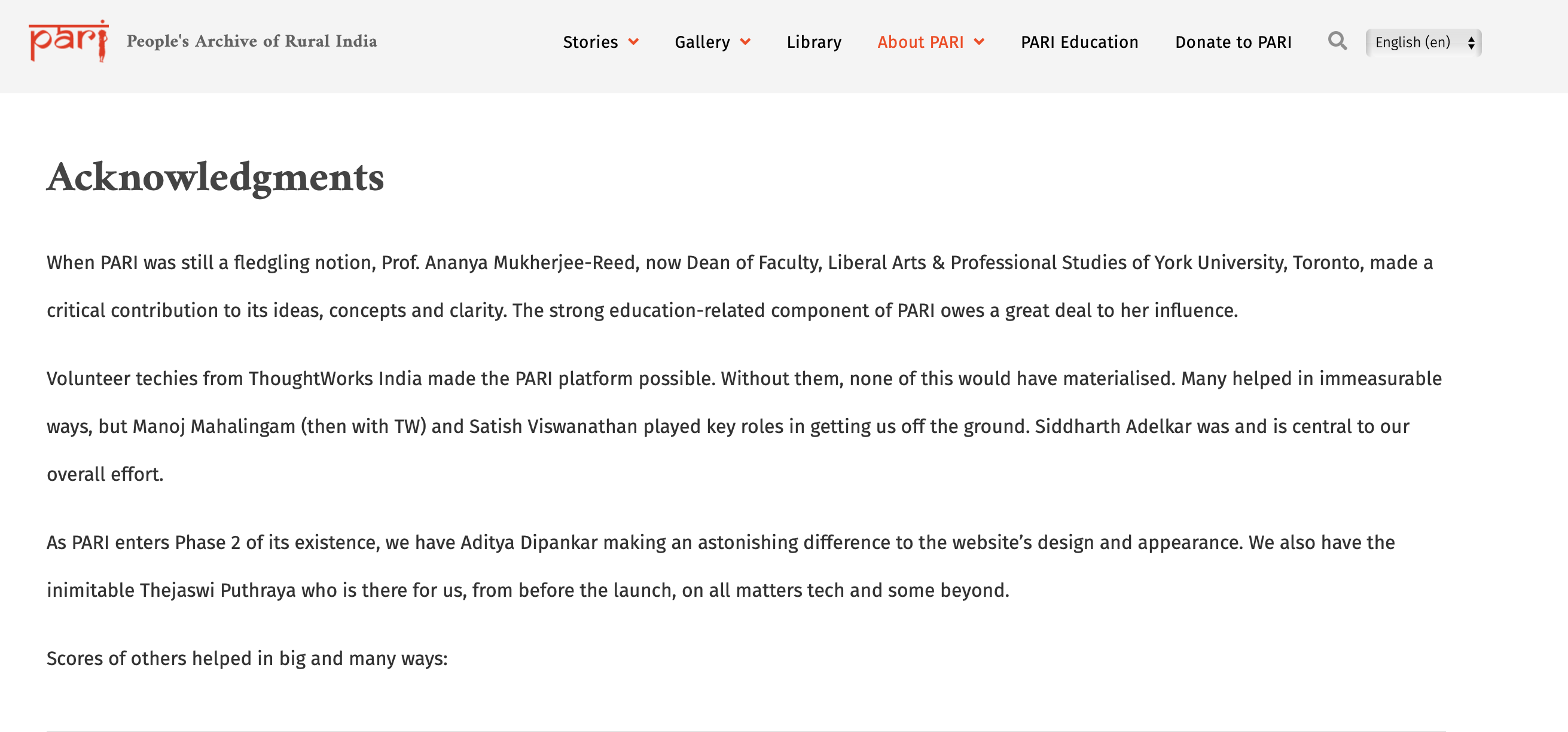The height and width of the screenshot is (732, 1568).
Task: Go to the Library page
Action: 814,42
